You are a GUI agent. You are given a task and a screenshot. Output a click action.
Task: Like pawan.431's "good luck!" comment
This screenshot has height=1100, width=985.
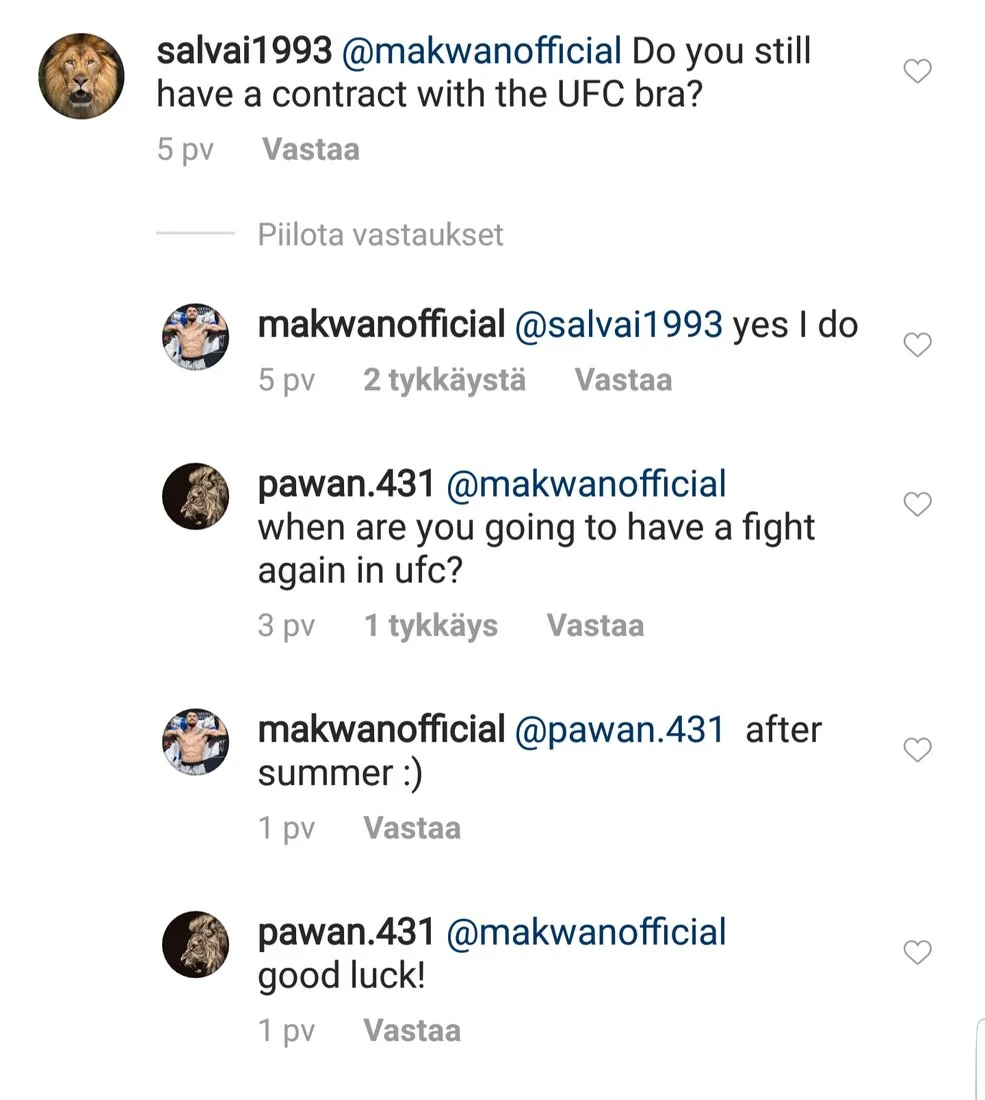917,953
